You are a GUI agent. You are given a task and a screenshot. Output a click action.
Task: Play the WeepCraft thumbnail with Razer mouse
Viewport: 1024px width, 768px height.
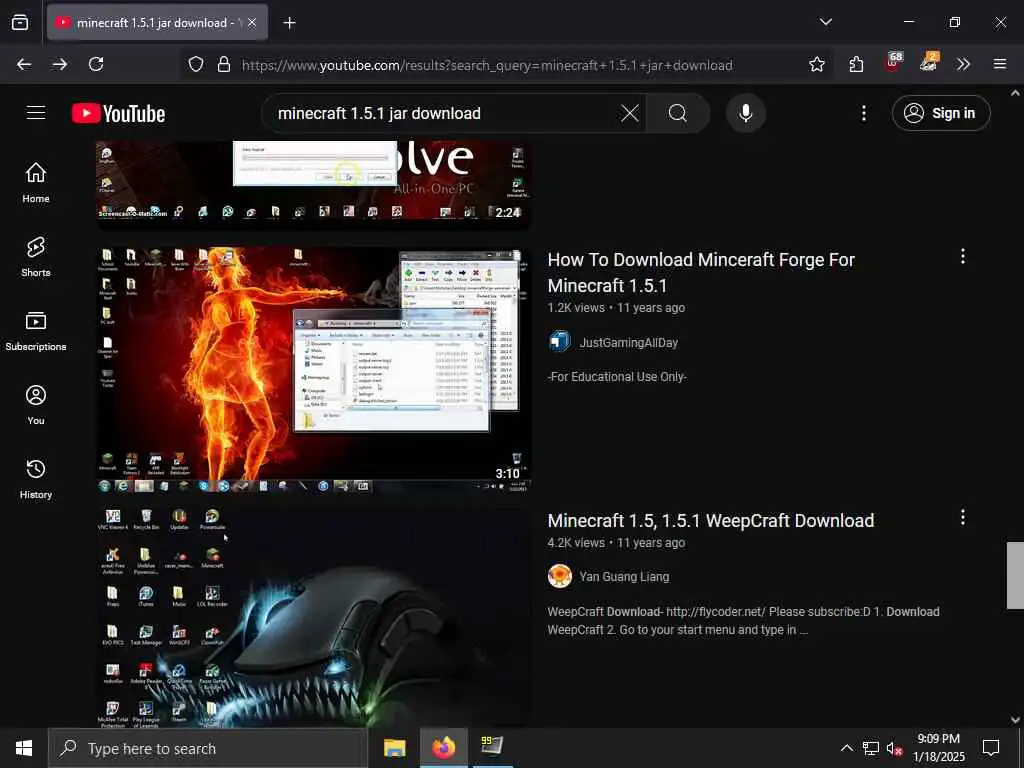(313, 617)
